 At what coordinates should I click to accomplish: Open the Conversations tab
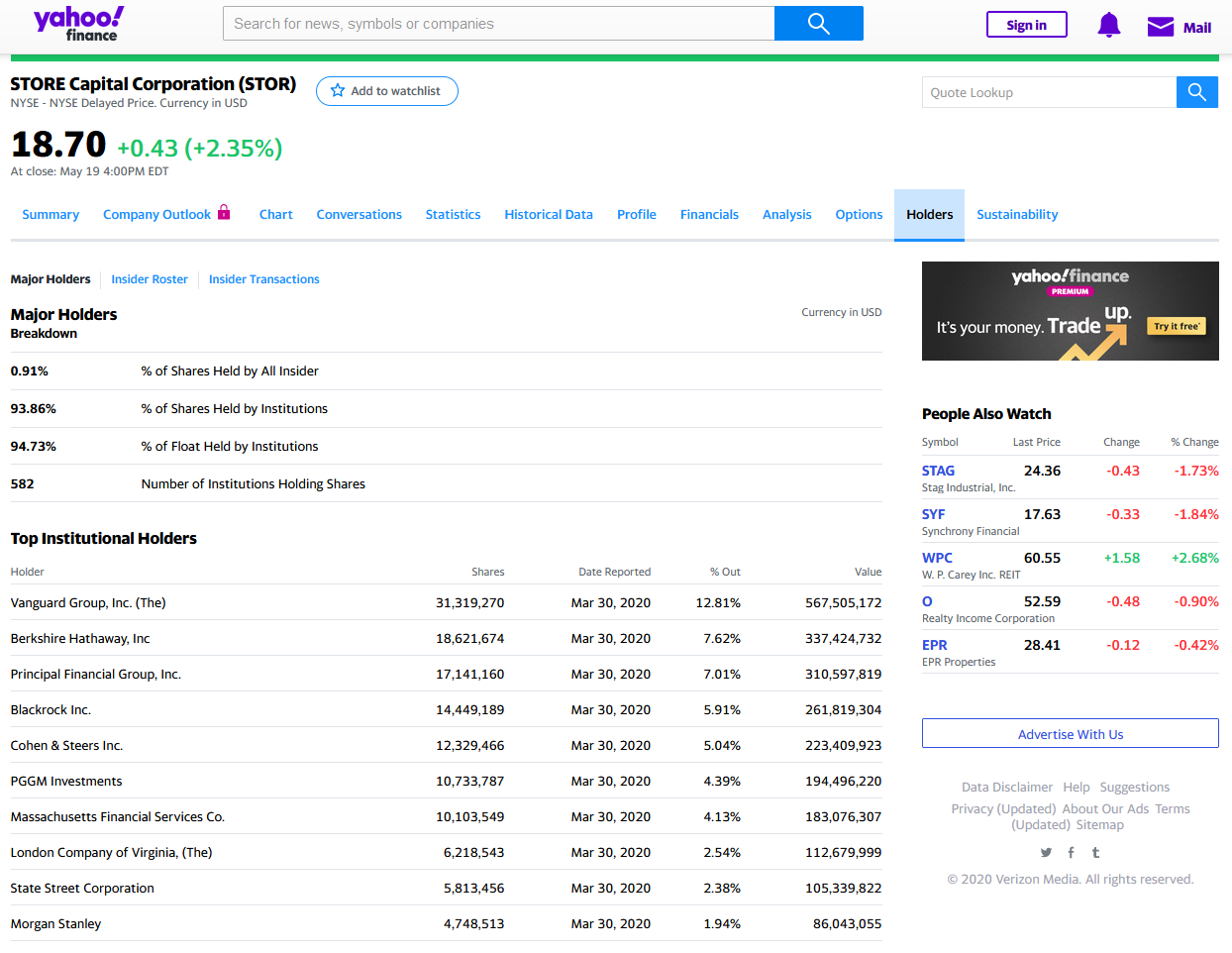[x=359, y=214]
